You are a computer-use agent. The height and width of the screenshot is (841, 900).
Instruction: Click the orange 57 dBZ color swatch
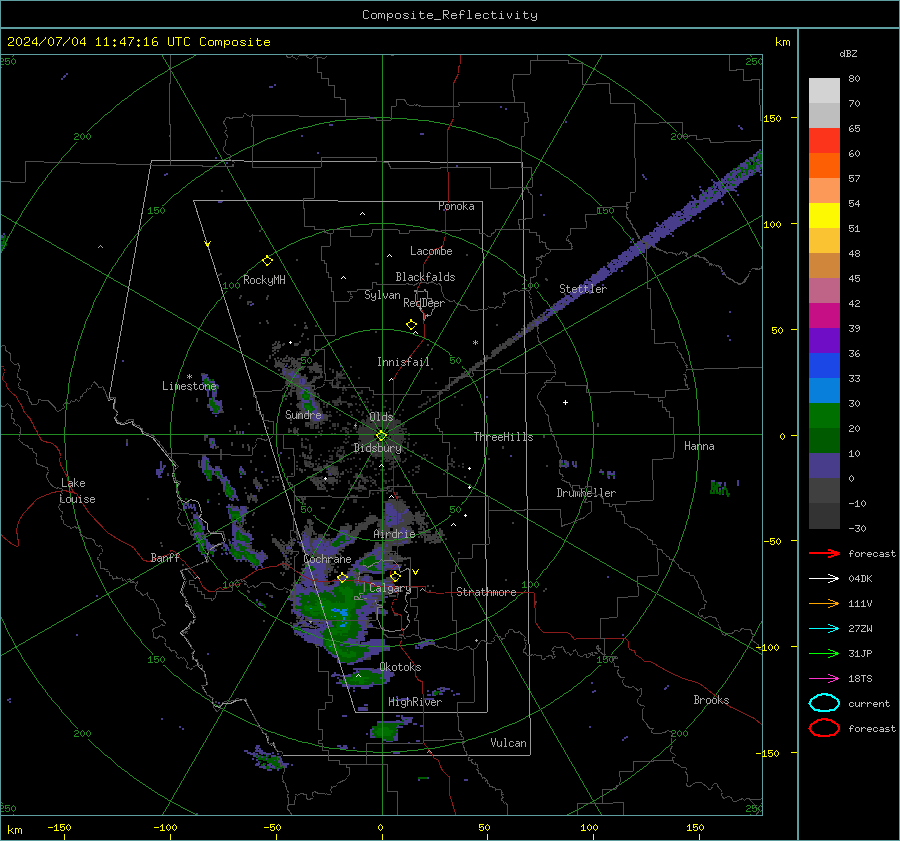tap(824, 165)
